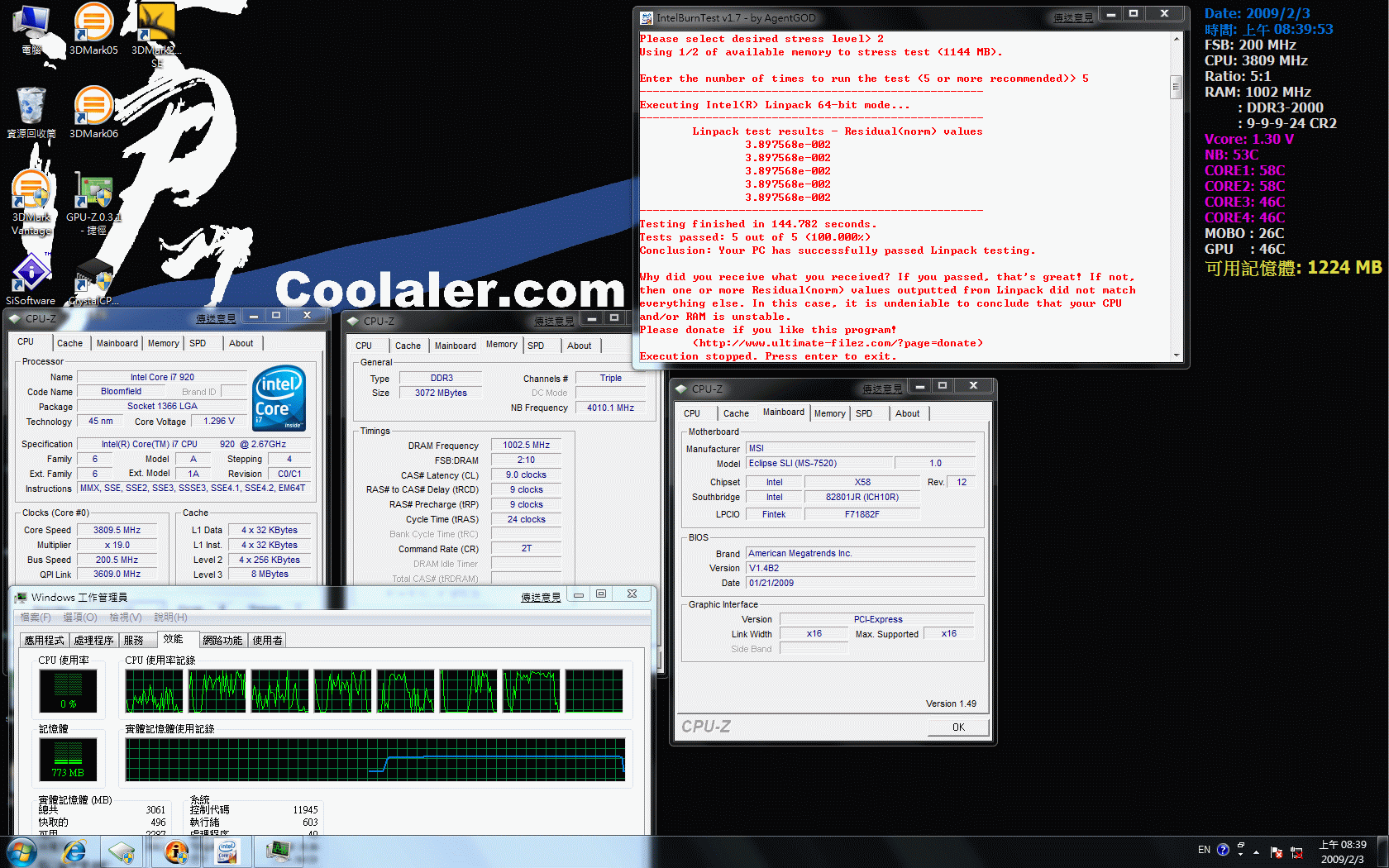Viewport: 1389px width, 868px height.
Task: Click the IntelBurnTest scrollbar up arrow
Action: 1176,39
